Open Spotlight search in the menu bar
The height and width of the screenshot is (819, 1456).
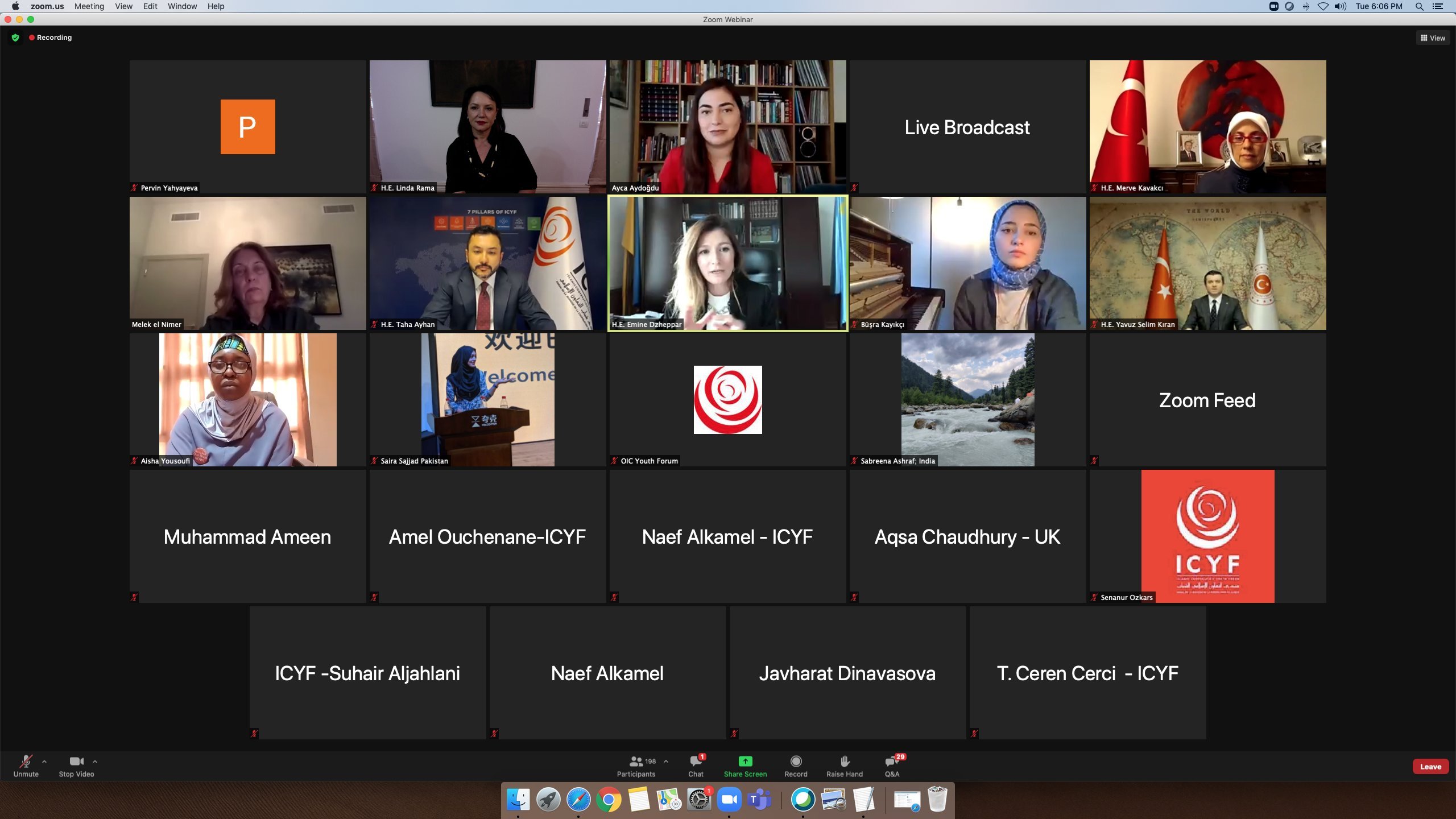(1419, 6)
